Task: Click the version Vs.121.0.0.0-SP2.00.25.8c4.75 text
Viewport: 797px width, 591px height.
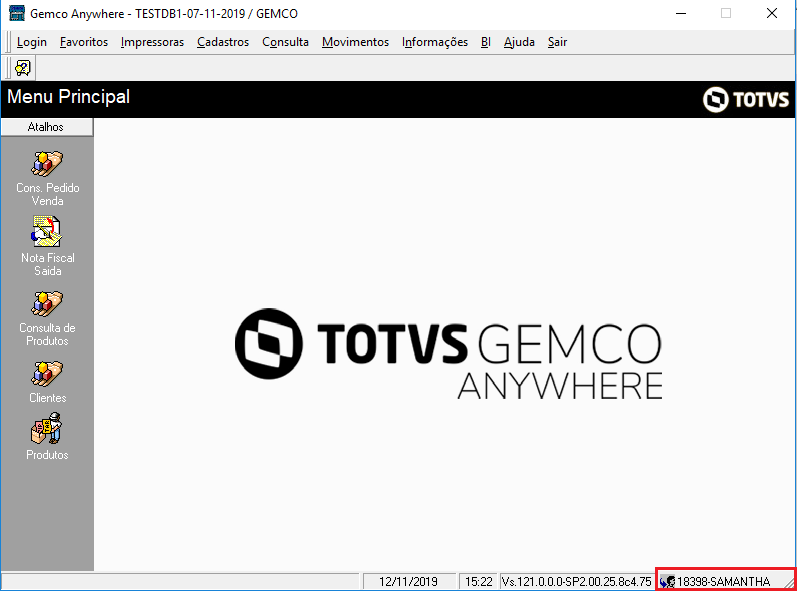Action: [x=576, y=581]
